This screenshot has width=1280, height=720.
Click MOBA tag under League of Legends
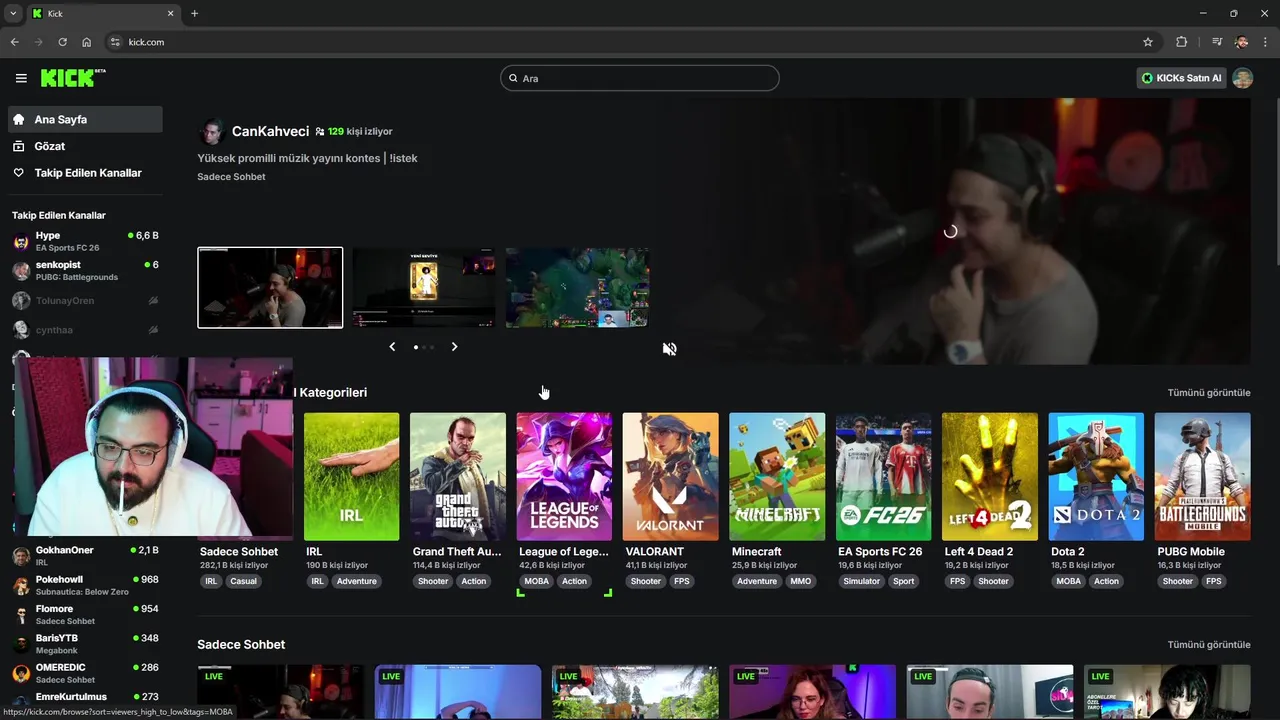click(537, 581)
